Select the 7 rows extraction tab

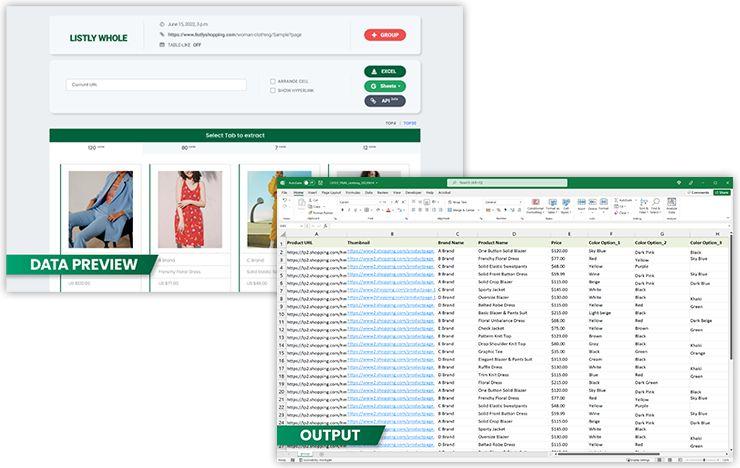click(x=280, y=148)
